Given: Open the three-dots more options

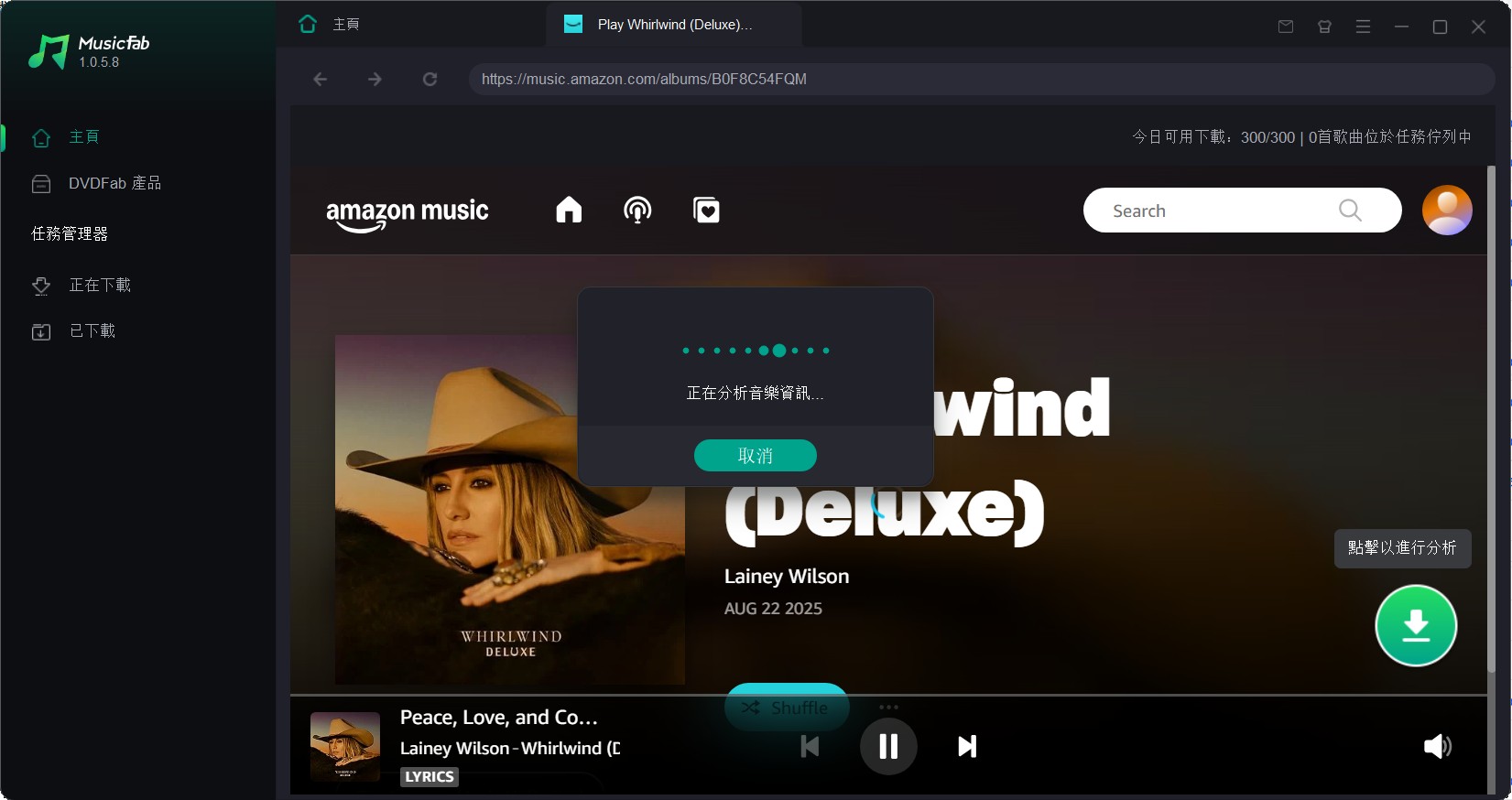Looking at the screenshot, I should click(x=888, y=707).
